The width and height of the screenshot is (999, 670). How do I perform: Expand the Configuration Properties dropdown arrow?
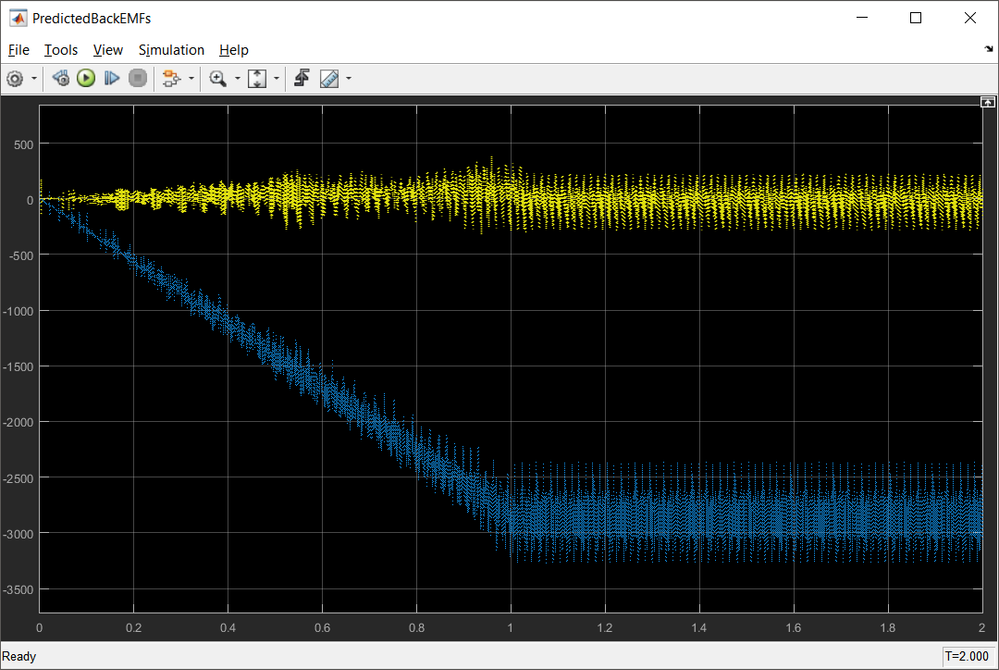point(34,78)
